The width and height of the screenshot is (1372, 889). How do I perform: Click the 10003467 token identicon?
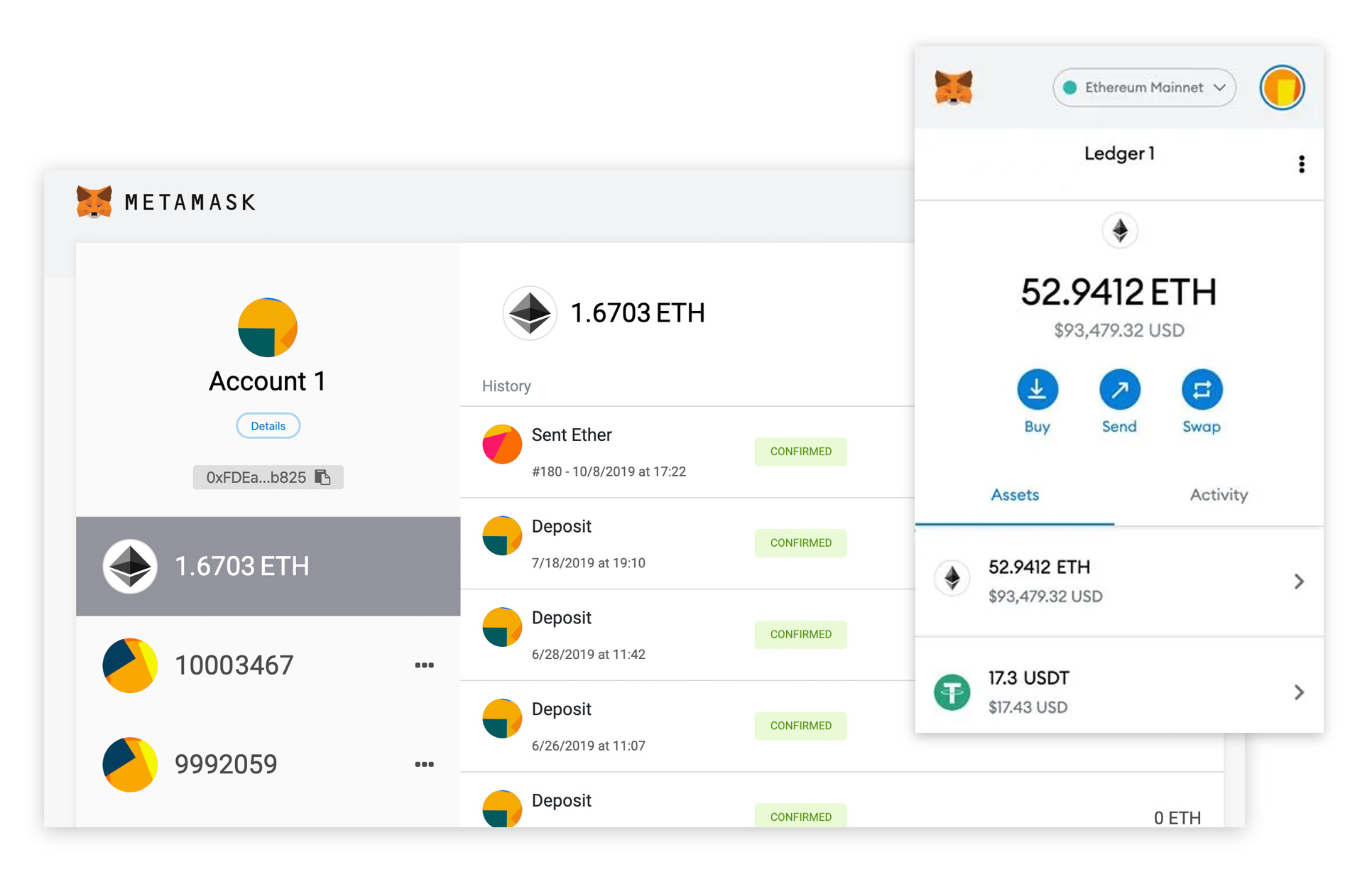pos(129,665)
